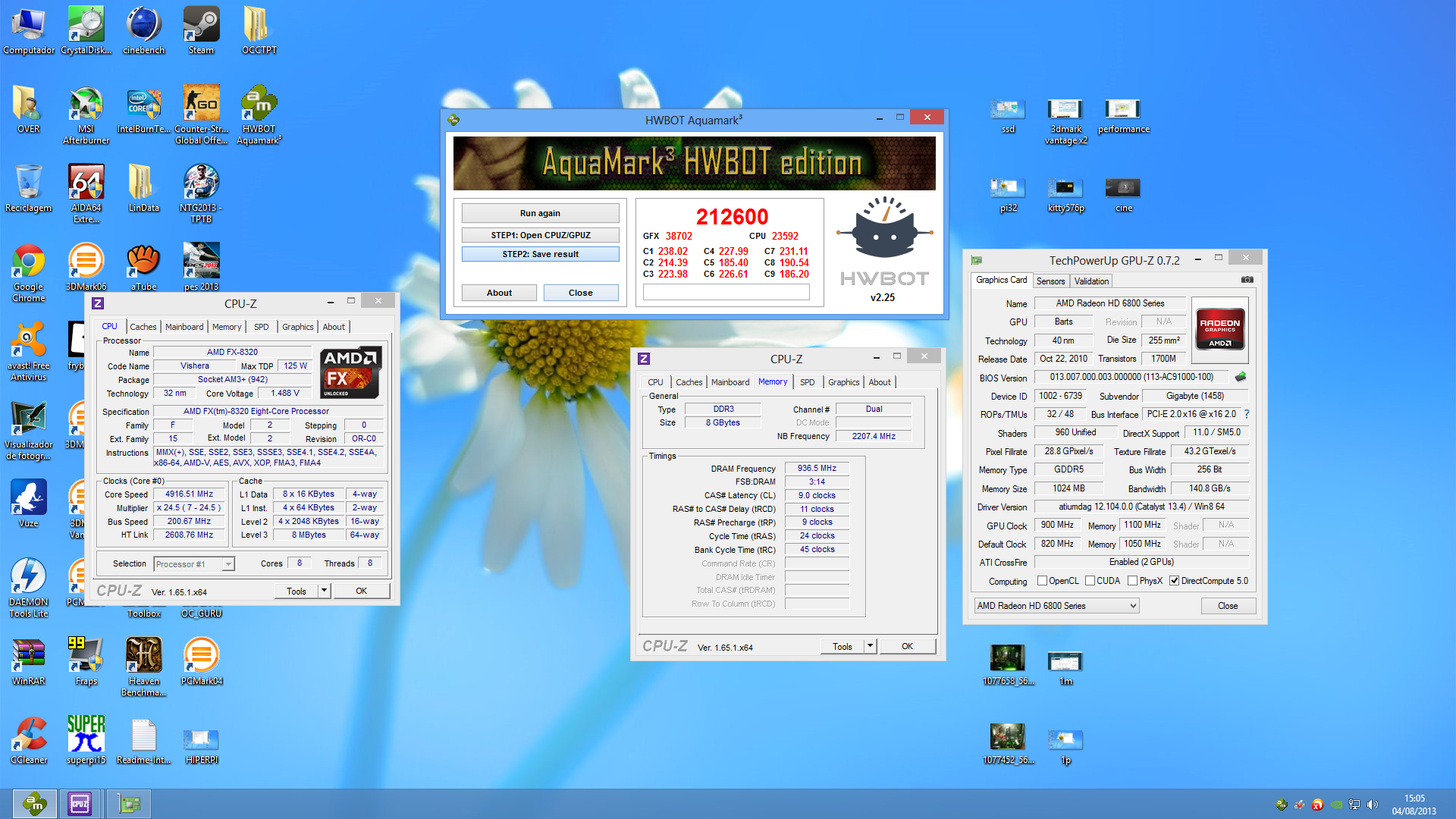Open the 3DMark06 desktop icon
1456x819 pixels.
click(86, 267)
